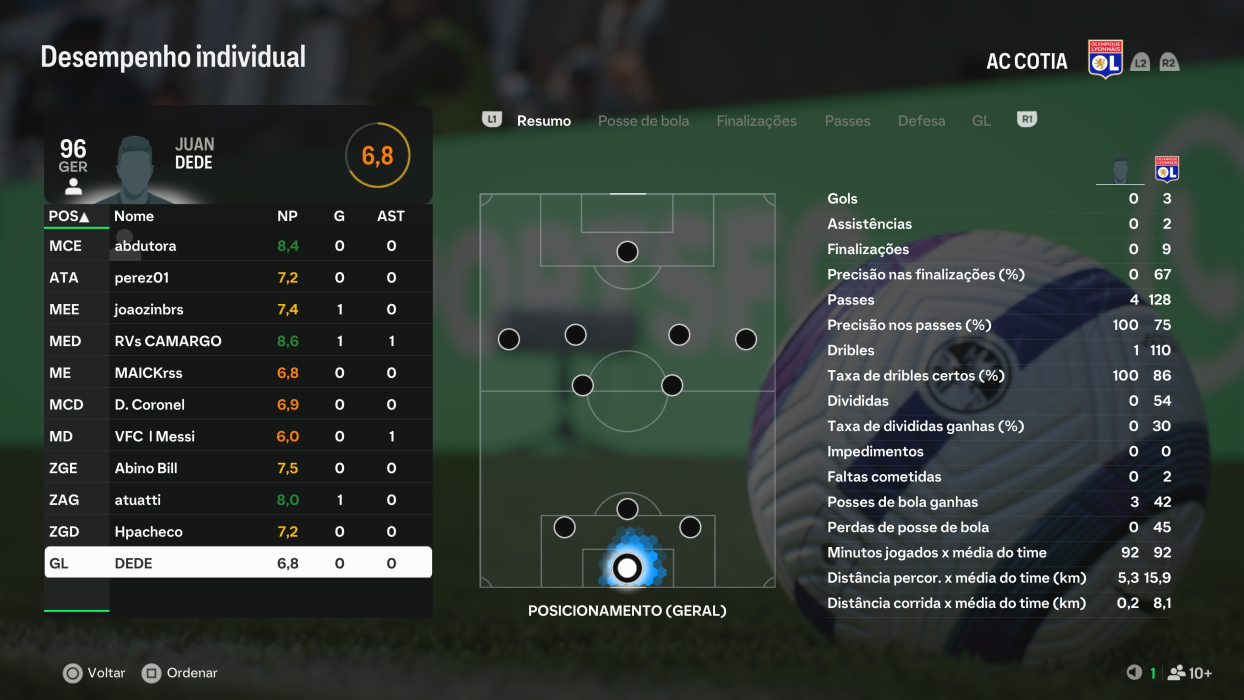The image size is (1244, 700).
Task: Click the R1 icon to cycle tabs right
Action: 1026,118
